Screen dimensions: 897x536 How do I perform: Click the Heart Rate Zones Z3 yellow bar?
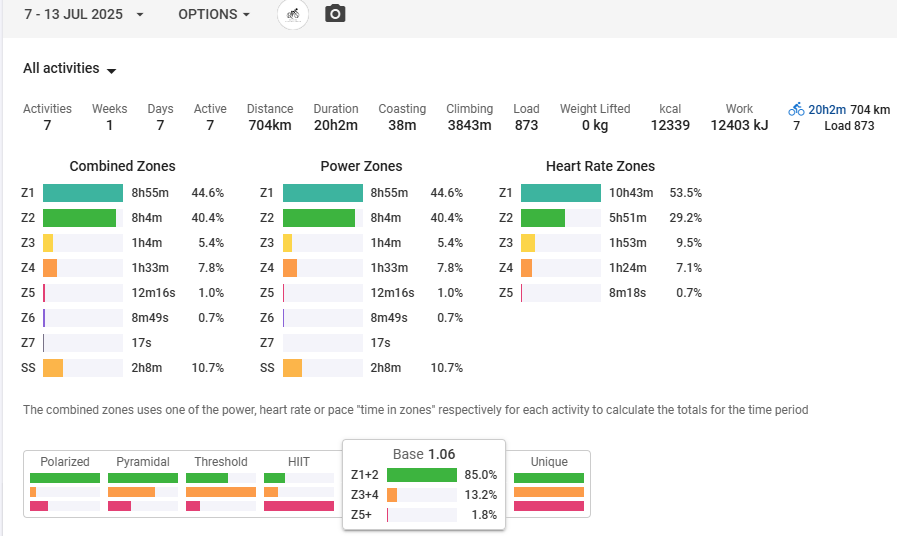point(528,243)
